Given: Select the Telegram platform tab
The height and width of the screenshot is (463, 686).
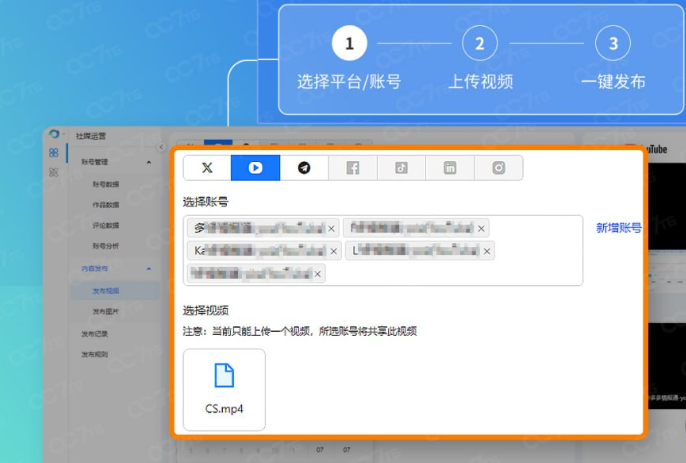Looking at the screenshot, I should click(x=304, y=168).
